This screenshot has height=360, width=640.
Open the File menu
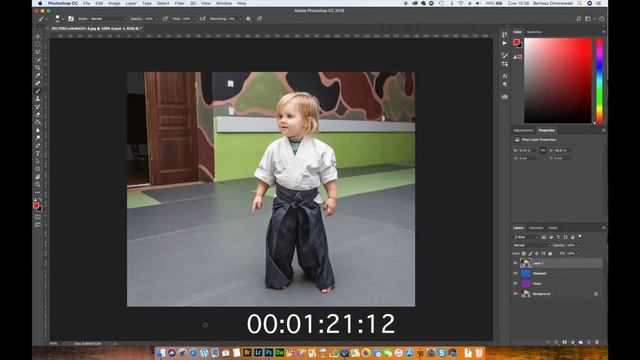click(x=87, y=3)
